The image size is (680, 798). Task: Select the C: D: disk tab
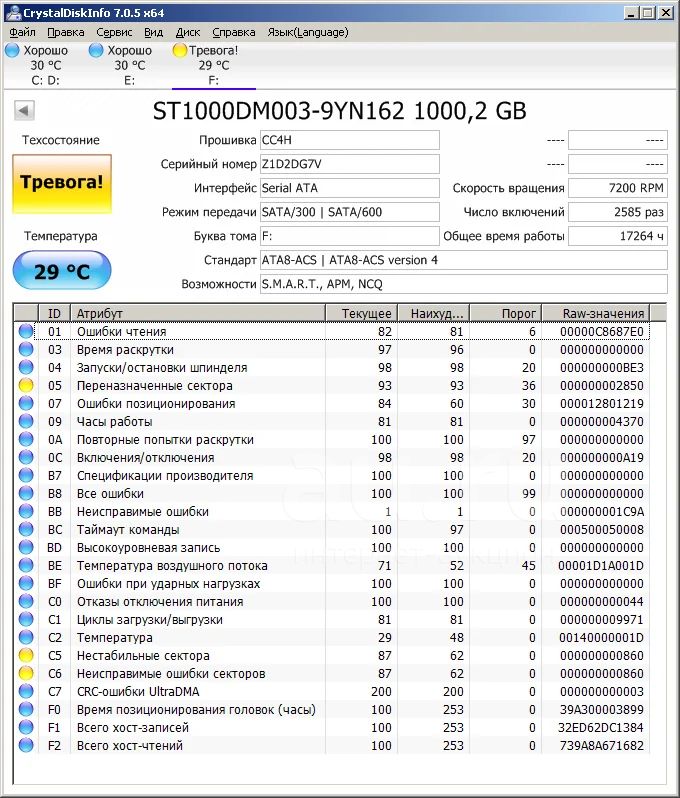pyautogui.click(x=46, y=65)
